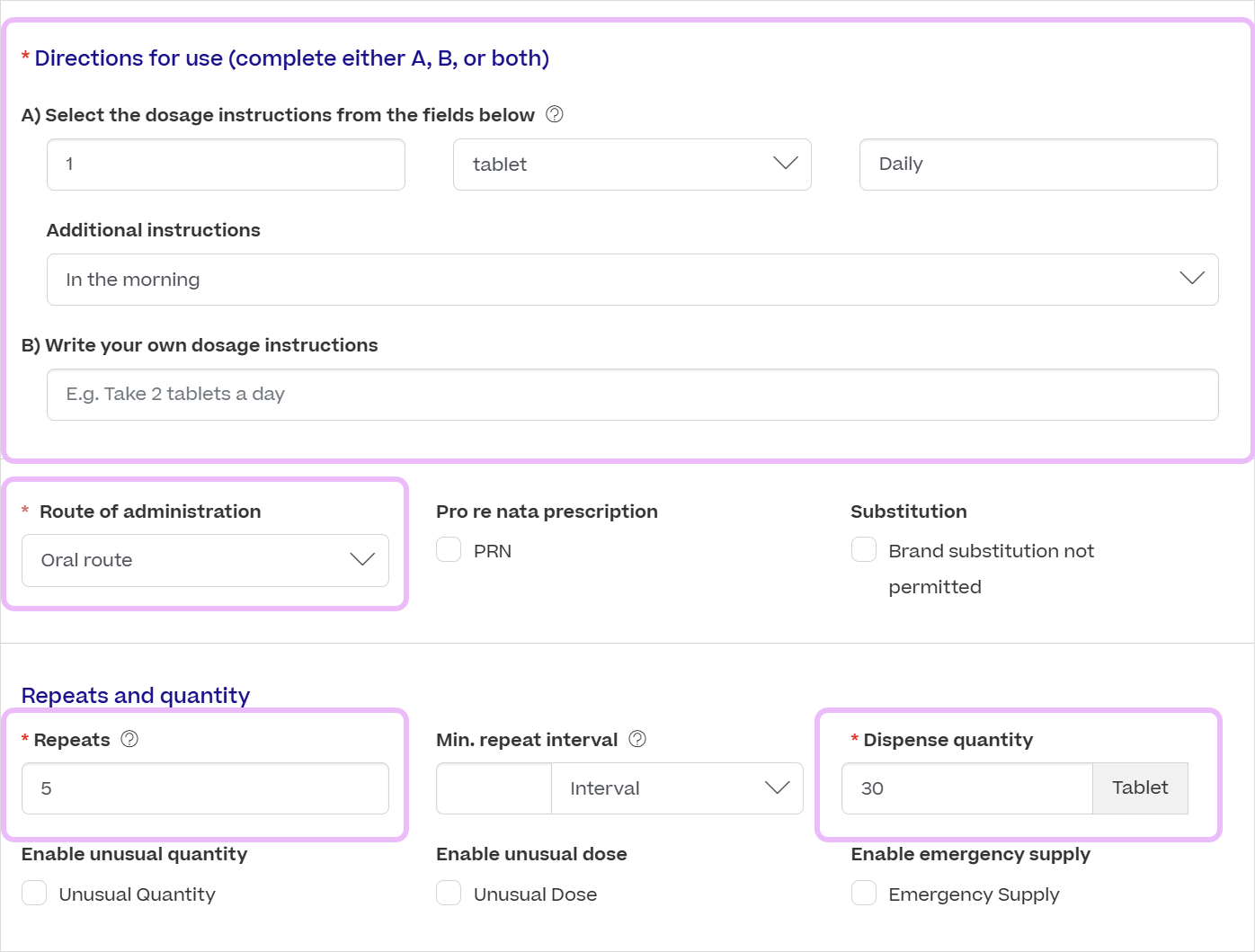This screenshot has width=1255, height=952.
Task: Click help icon next to Min. repeat interval
Action: click(637, 739)
